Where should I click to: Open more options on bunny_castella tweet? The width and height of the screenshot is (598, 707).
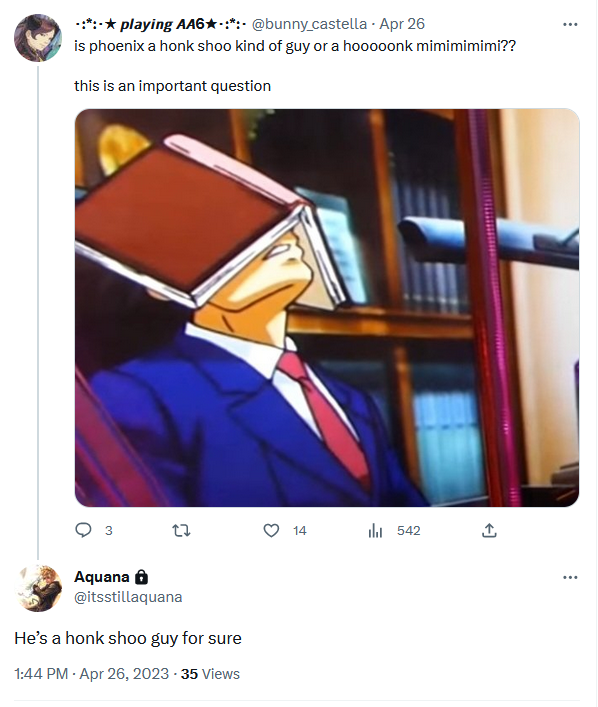[x=570, y=24]
